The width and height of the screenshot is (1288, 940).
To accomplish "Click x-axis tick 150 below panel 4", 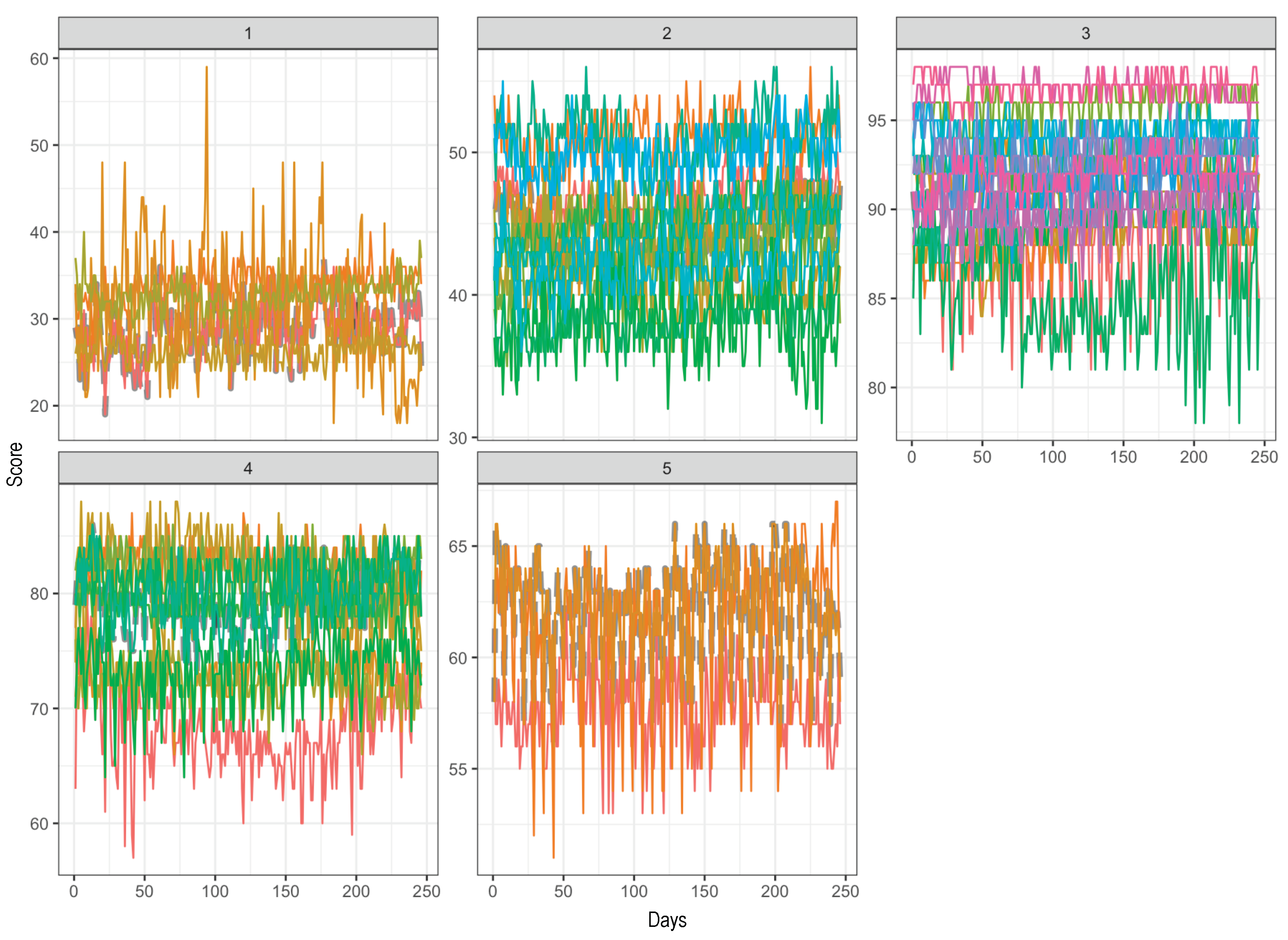I will pyautogui.click(x=285, y=891).
